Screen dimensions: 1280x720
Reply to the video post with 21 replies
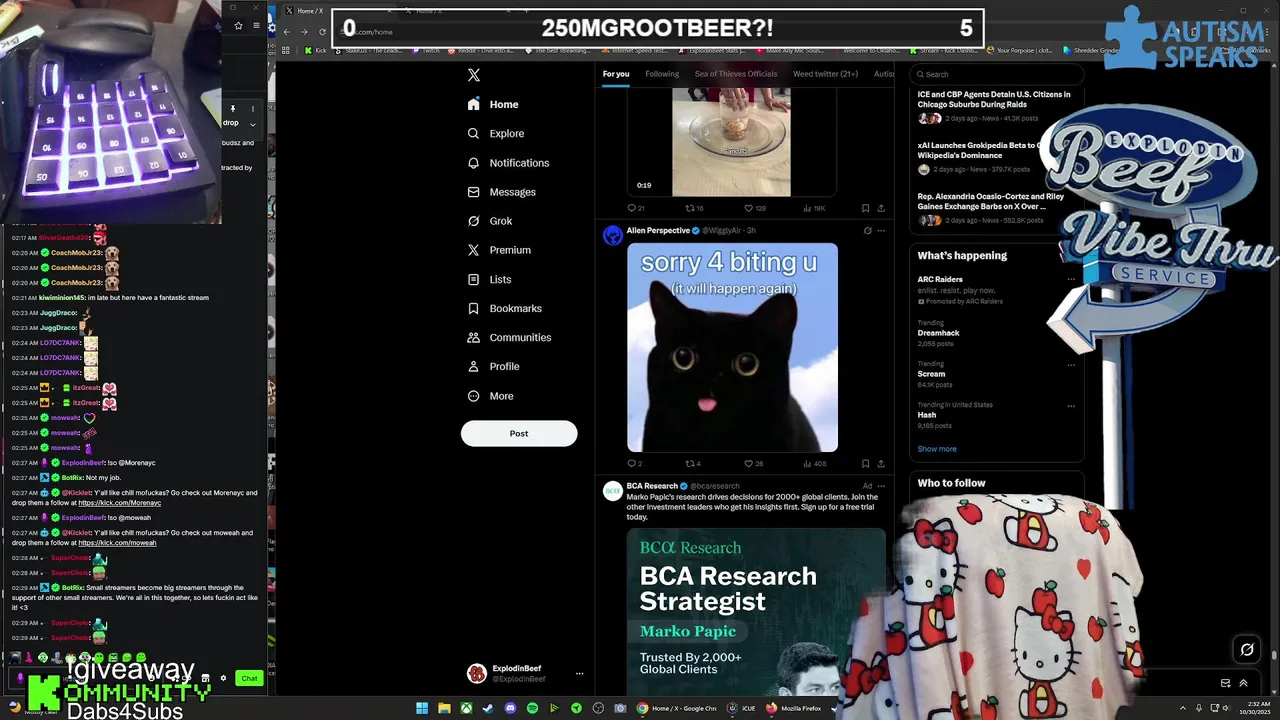point(635,208)
